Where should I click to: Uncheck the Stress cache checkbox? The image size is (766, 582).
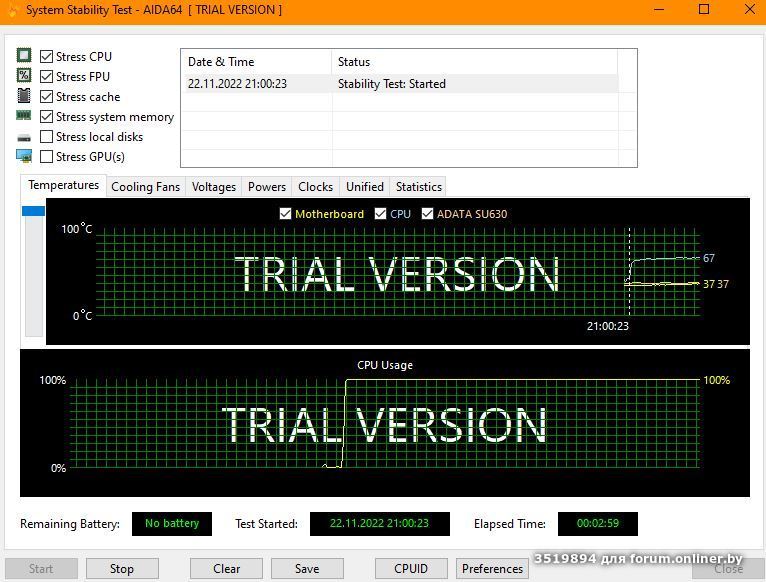tap(46, 97)
